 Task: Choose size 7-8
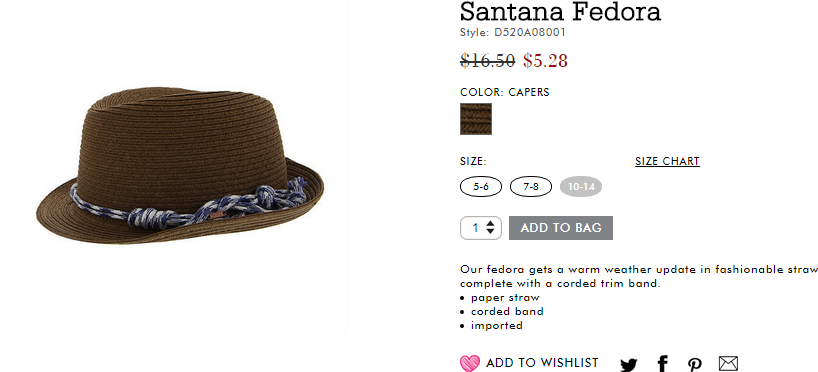pyautogui.click(x=531, y=186)
